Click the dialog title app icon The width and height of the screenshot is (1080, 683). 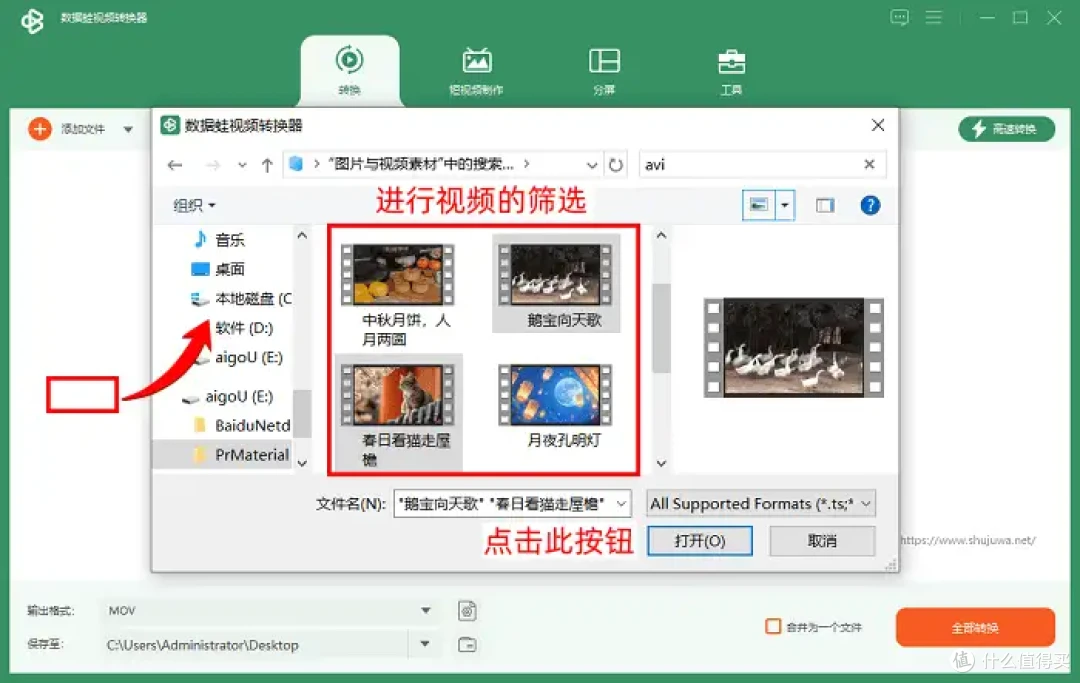coord(170,125)
